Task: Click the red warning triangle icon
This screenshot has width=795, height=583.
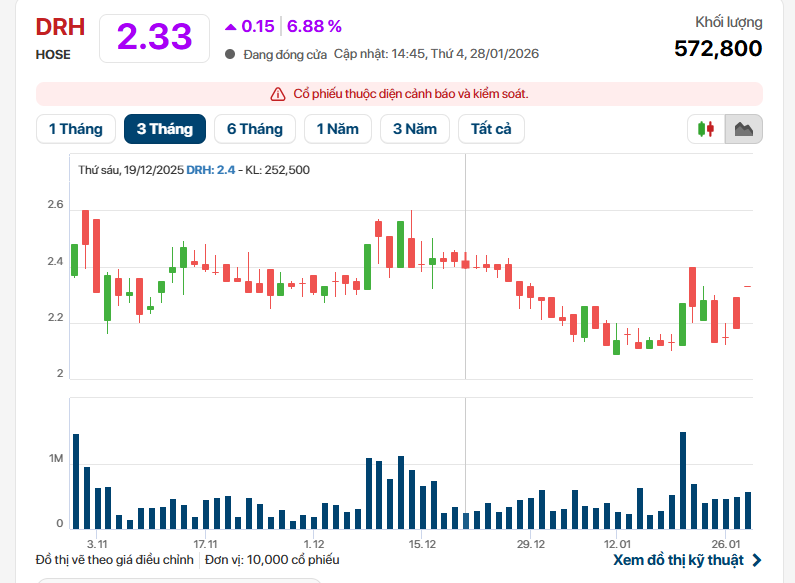Action: coord(278,94)
